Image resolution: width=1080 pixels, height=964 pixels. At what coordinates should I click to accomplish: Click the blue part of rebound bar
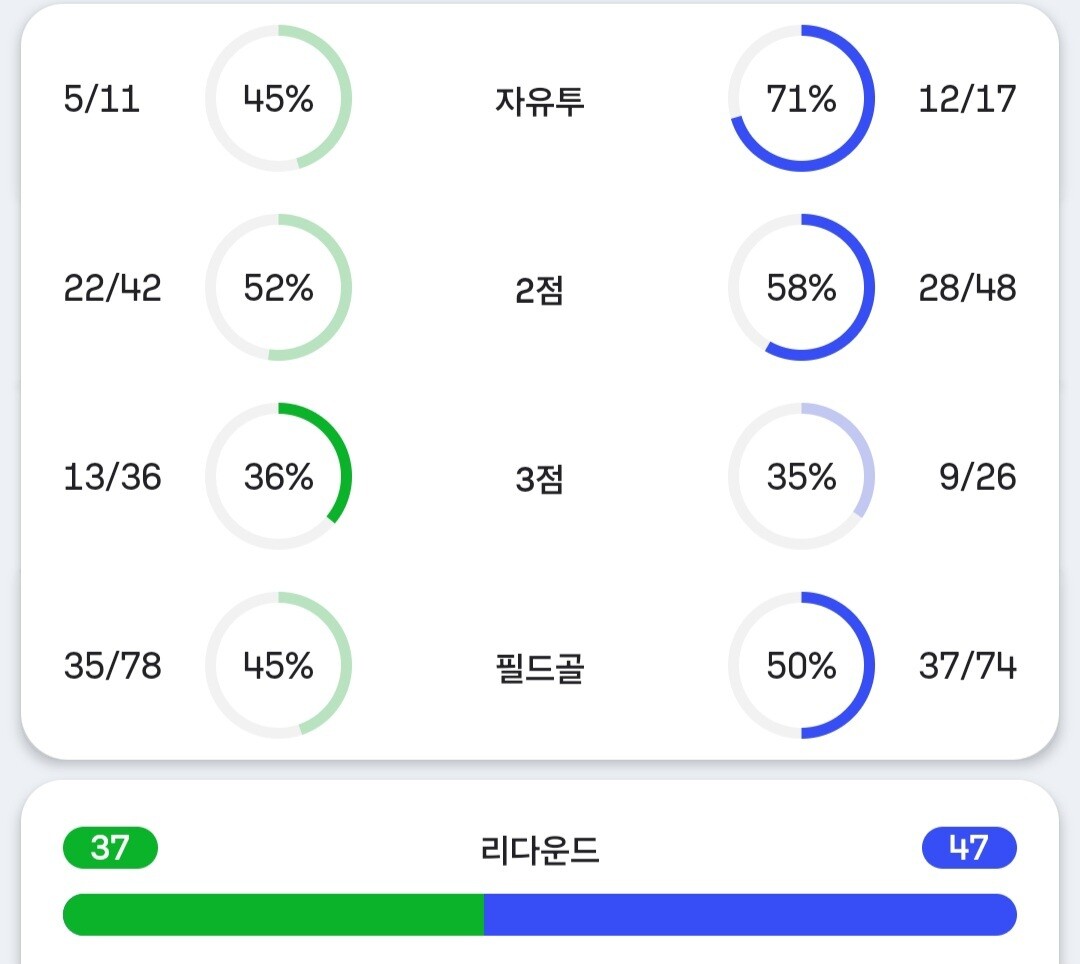click(750, 915)
